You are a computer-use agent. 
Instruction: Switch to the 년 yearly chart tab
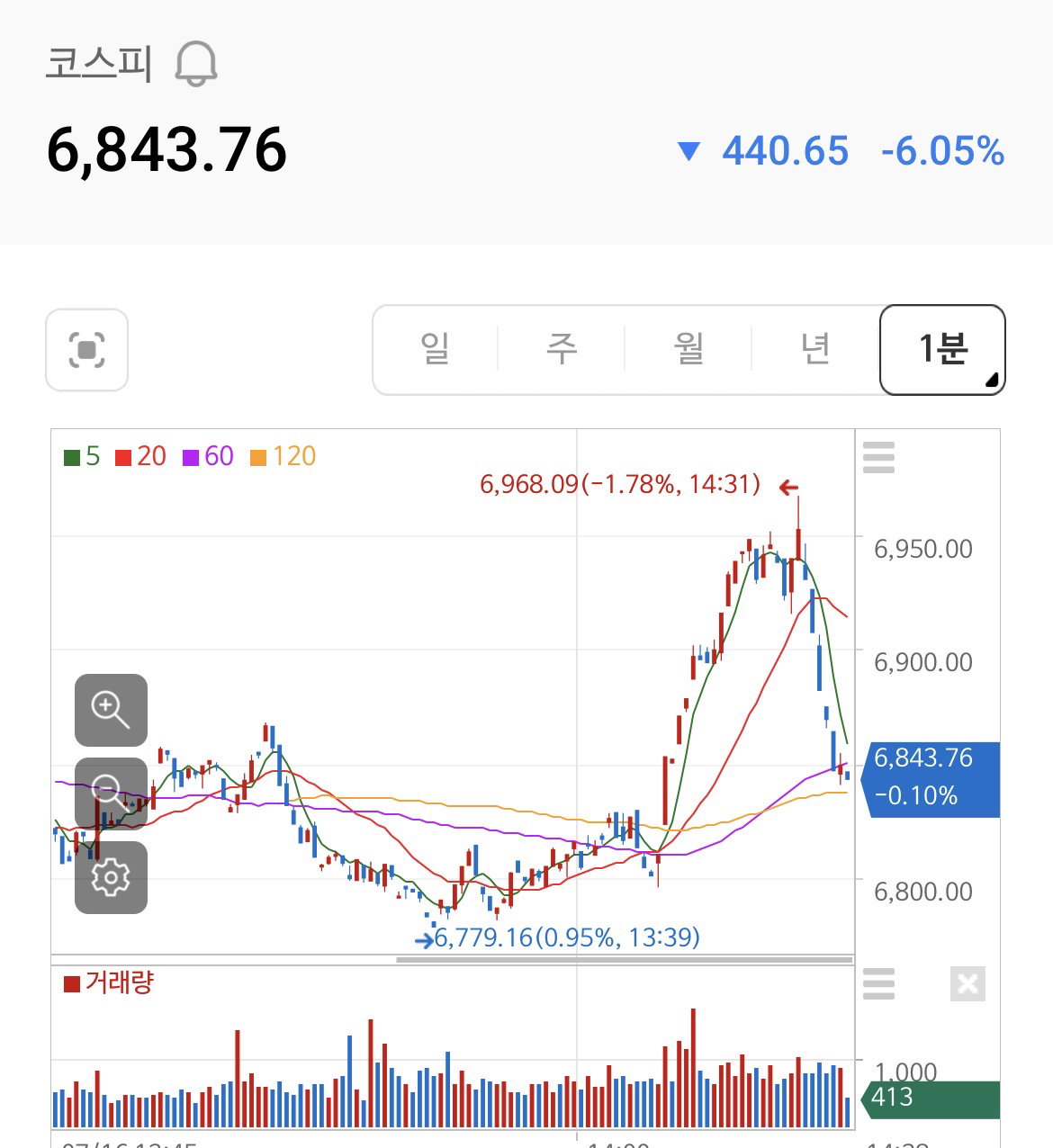[815, 349]
